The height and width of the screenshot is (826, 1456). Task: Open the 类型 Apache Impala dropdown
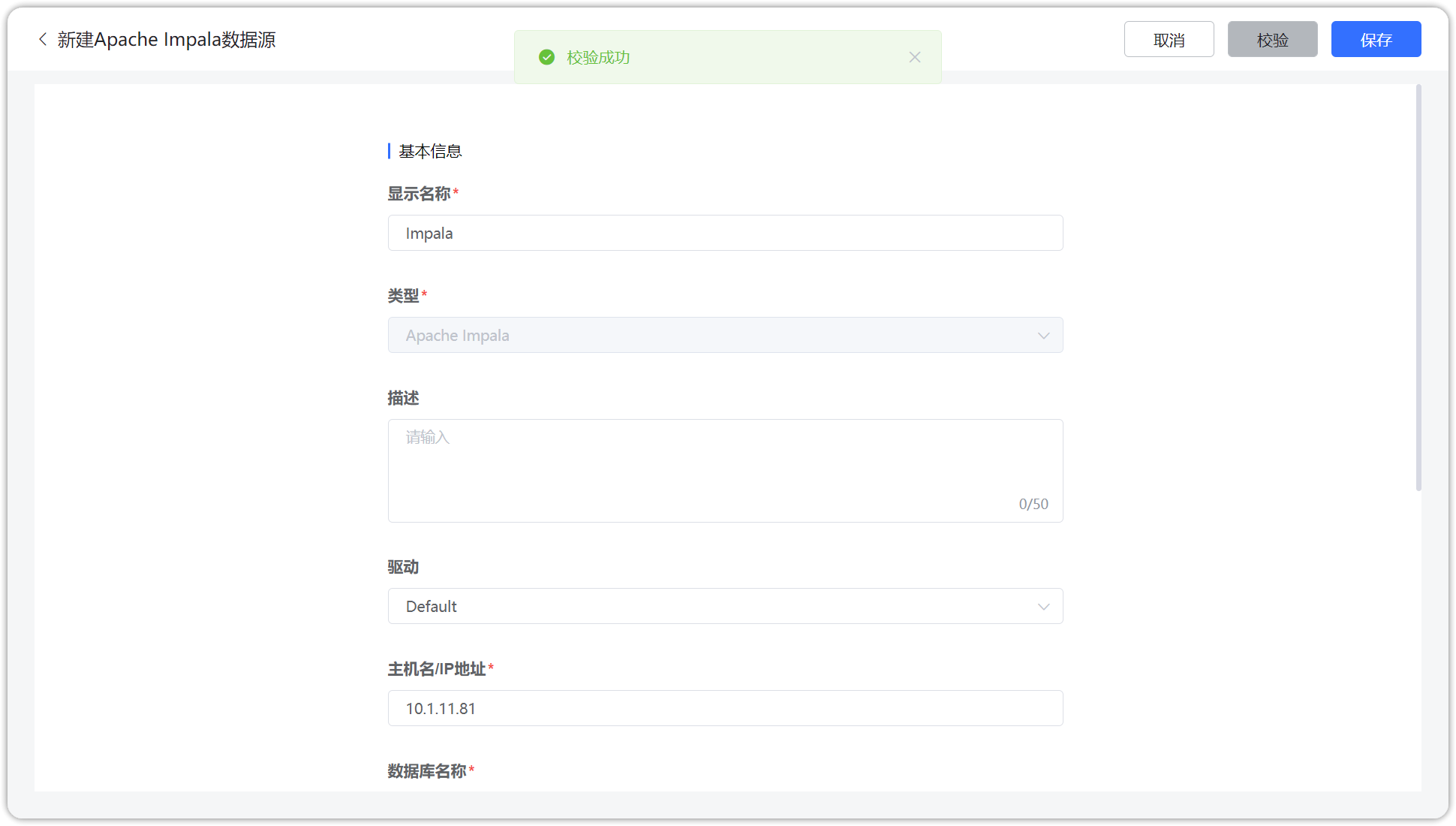tap(725, 335)
